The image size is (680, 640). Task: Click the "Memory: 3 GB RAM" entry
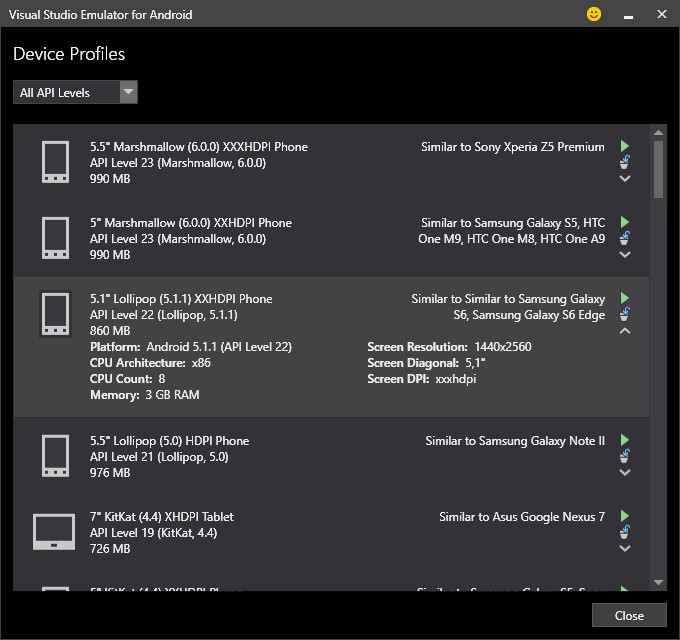[145, 395]
